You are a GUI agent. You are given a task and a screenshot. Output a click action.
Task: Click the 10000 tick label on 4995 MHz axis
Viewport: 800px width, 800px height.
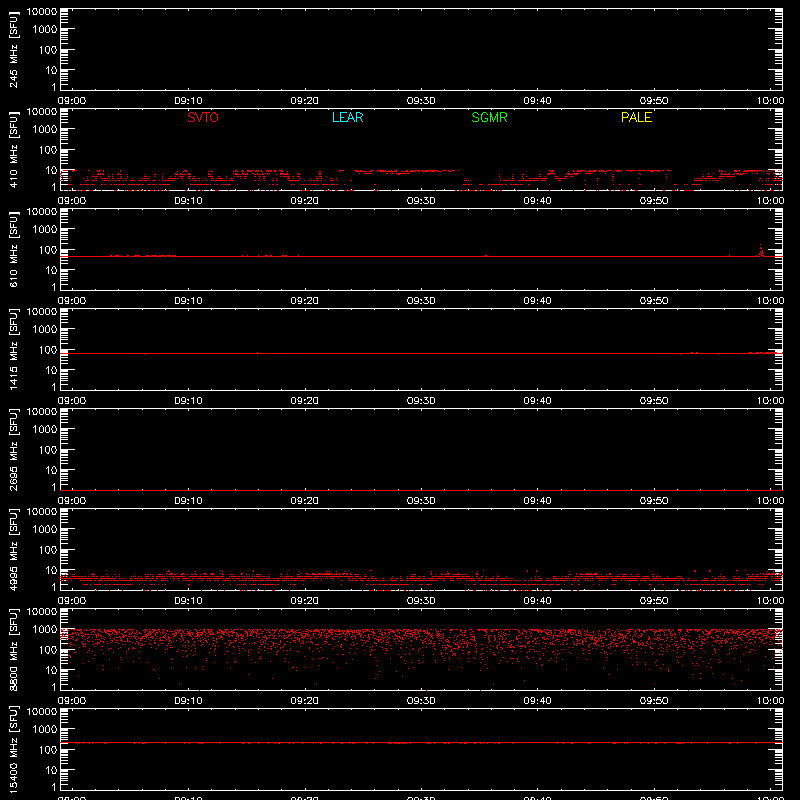(42, 512)
